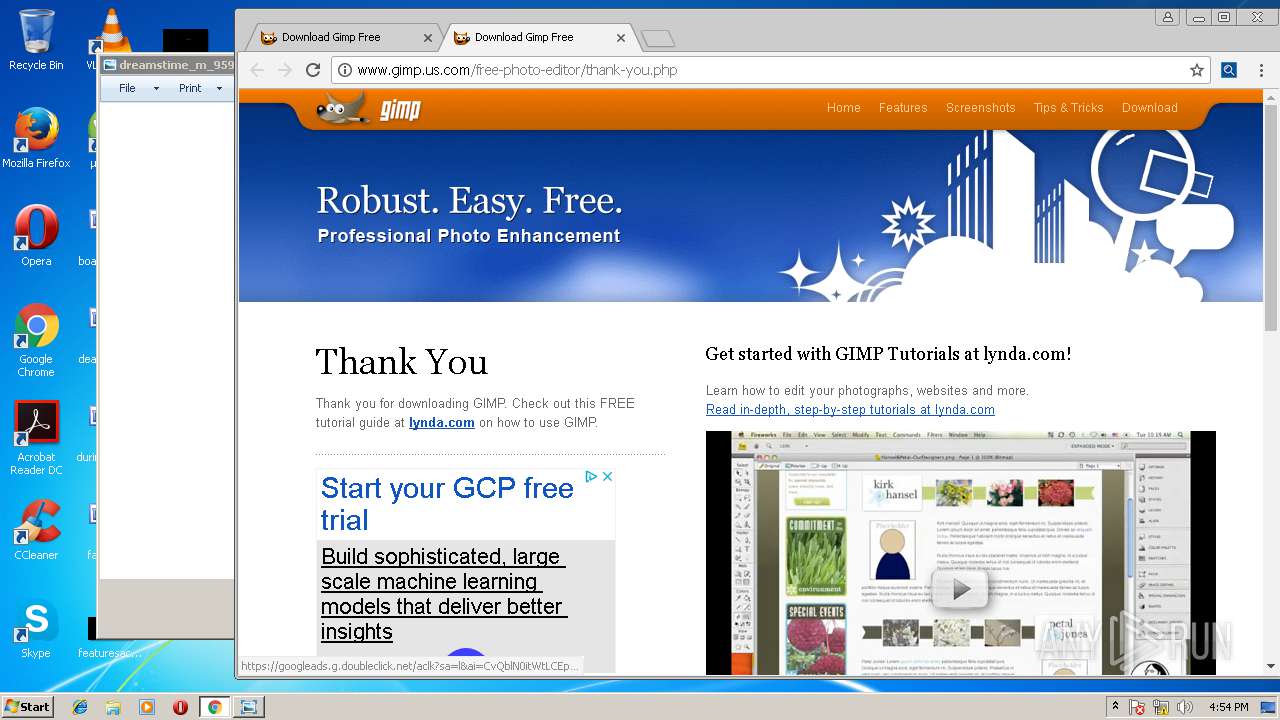Click the taskbar clock showing 4:54 PM
The height and width of the screenshot is (720, 1280).
tap(1229, 707)
